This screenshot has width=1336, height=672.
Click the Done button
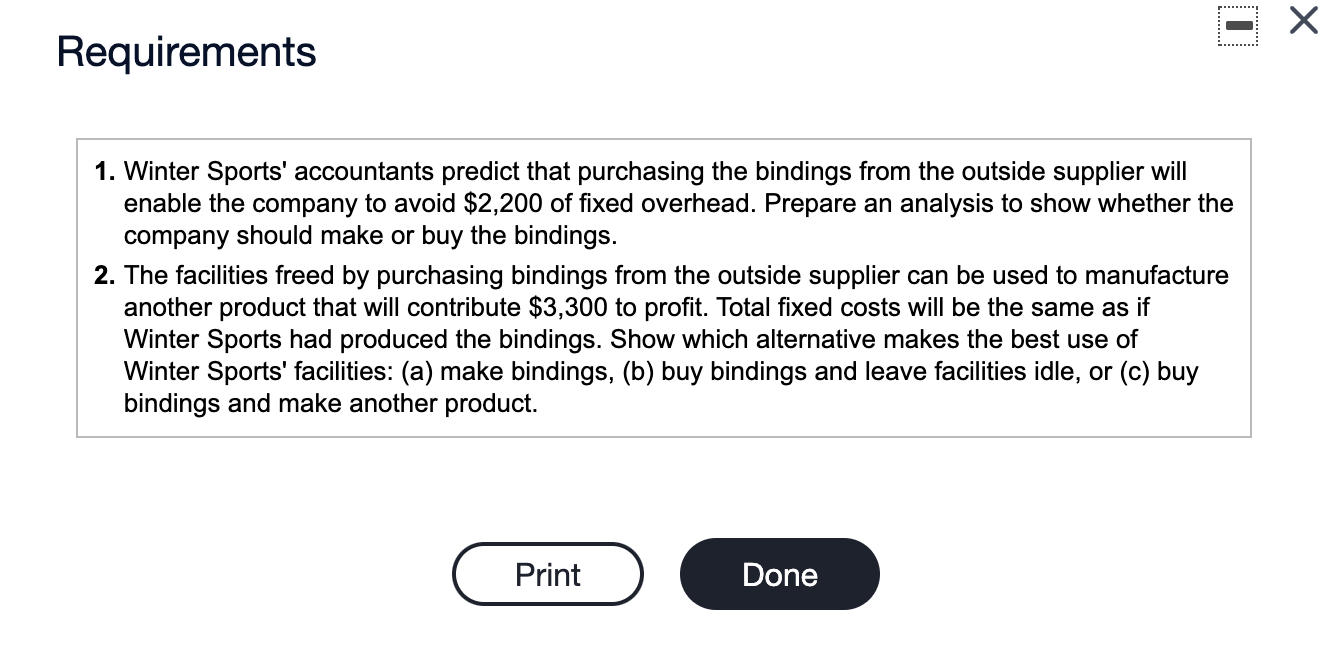pos(779,574)
